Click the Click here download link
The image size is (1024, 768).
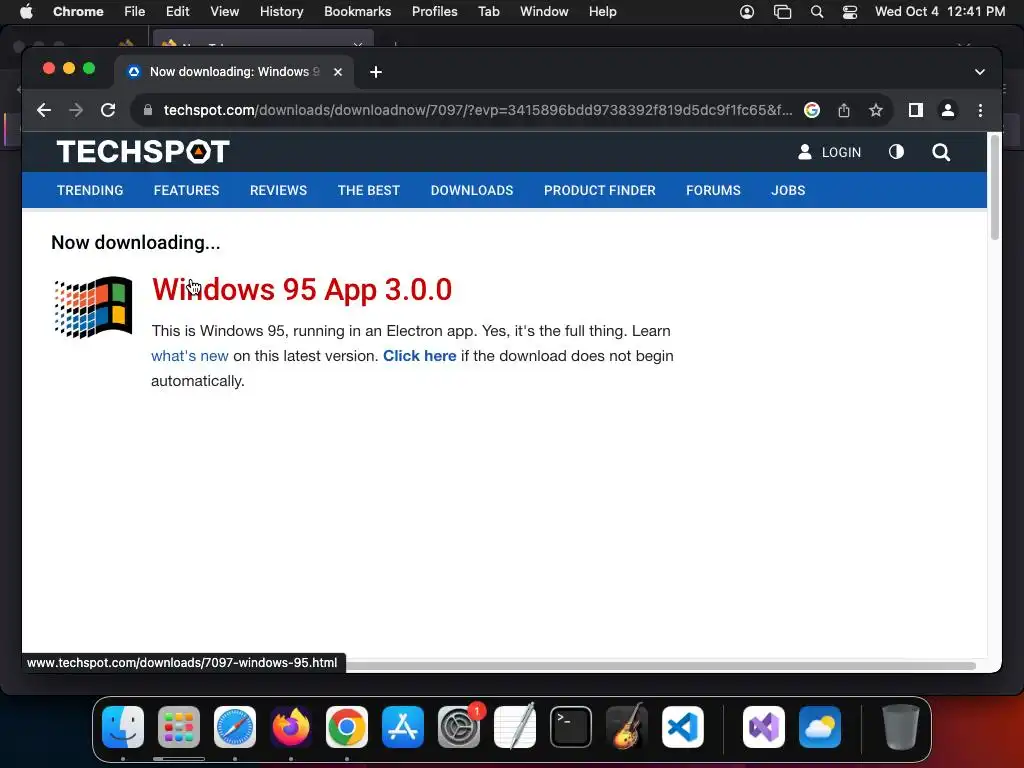point(419,356)
